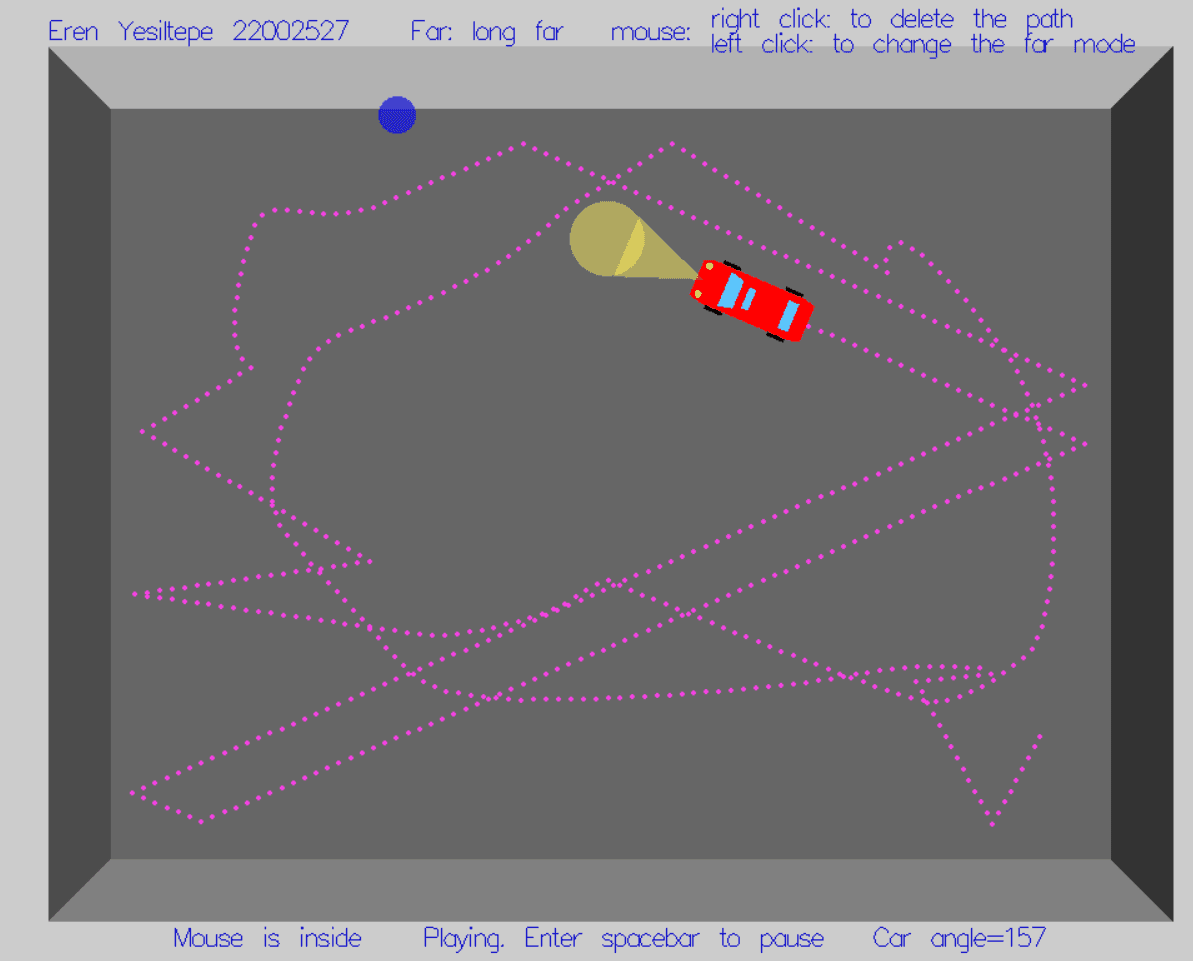Click the left of two top path peaks
Screen dimensions: 1193x961
pos(522,144)
